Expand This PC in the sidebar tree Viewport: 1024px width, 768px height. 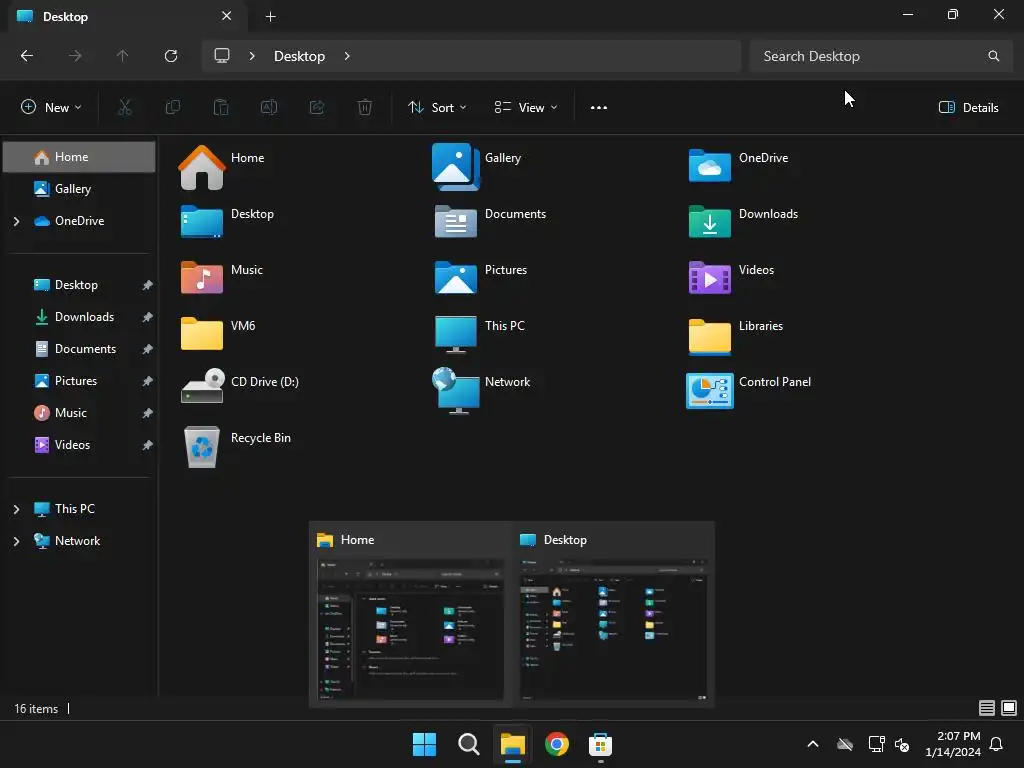16,509
